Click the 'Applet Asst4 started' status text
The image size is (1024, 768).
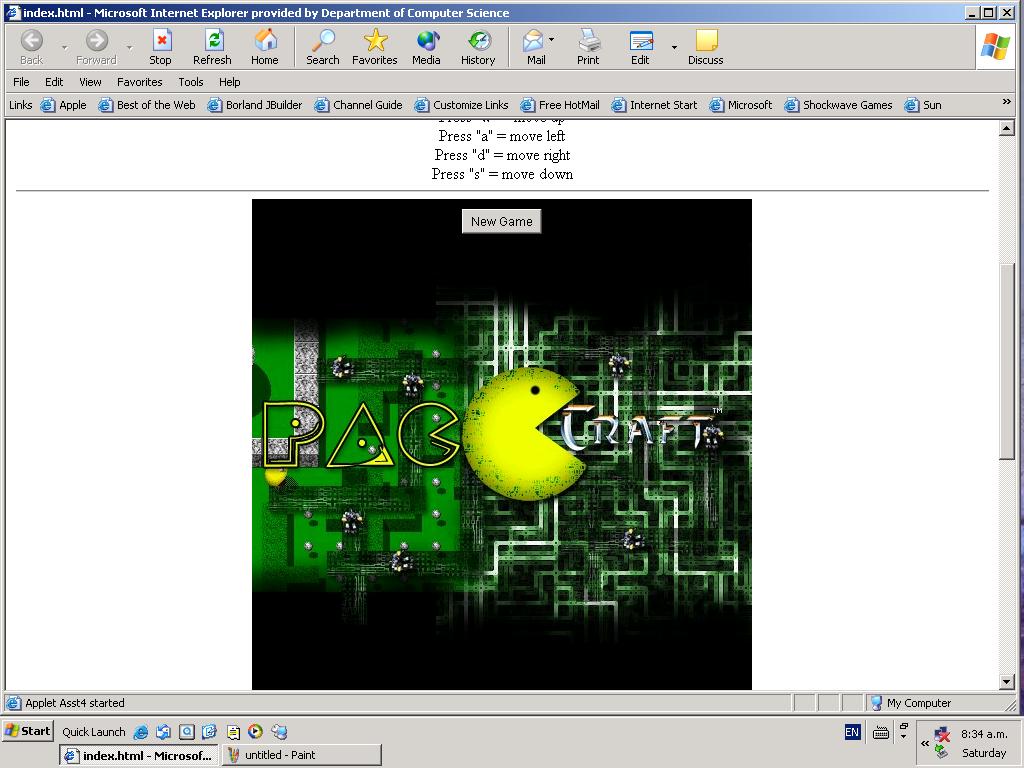point(74,703)
